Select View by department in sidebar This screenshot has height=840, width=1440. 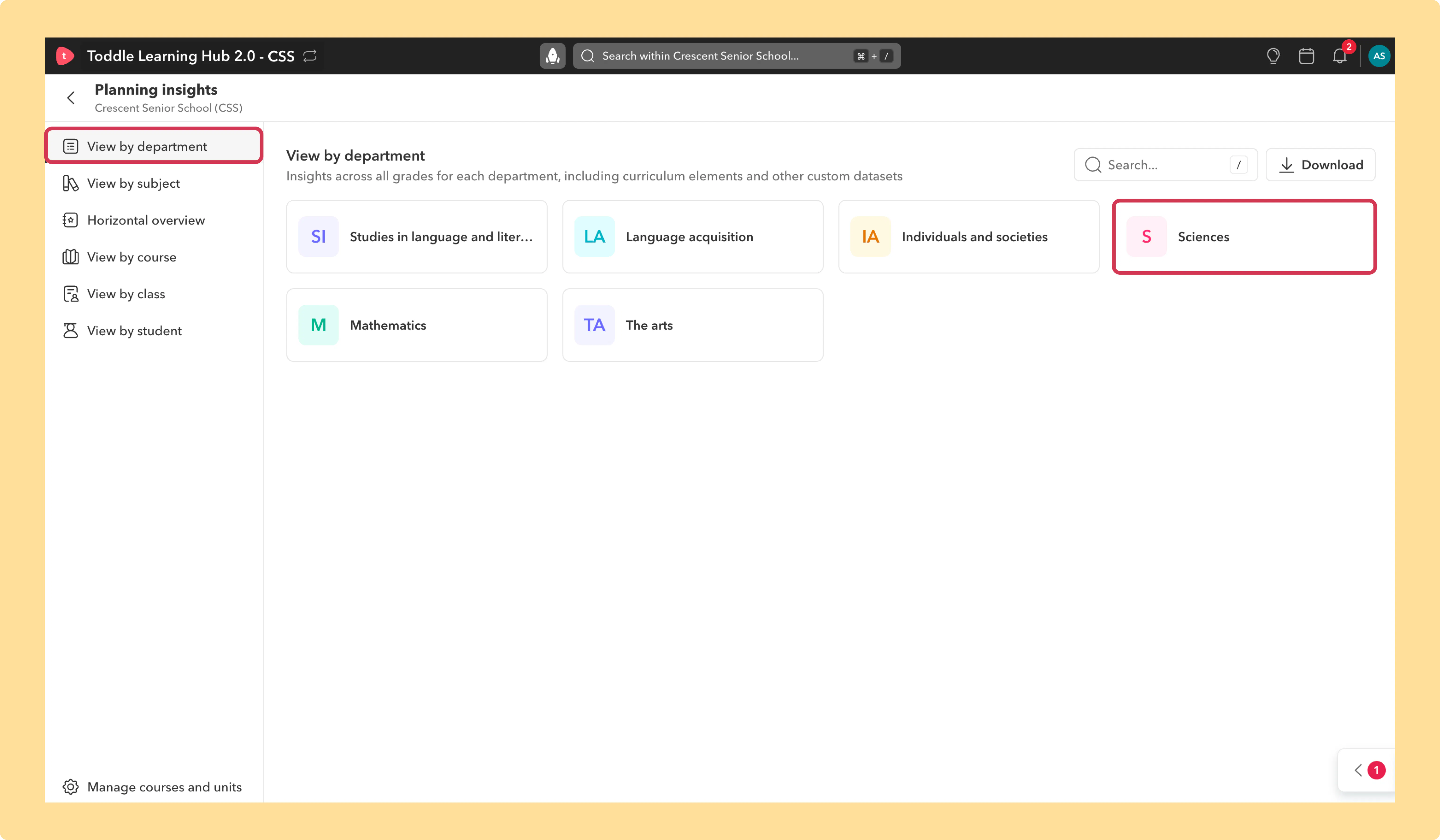(x=154, y=146)
